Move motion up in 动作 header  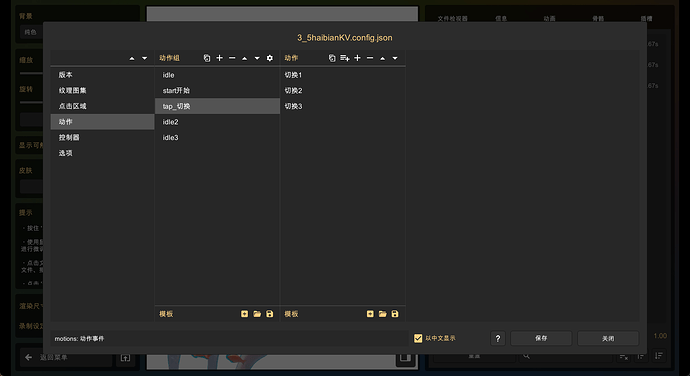382,58
